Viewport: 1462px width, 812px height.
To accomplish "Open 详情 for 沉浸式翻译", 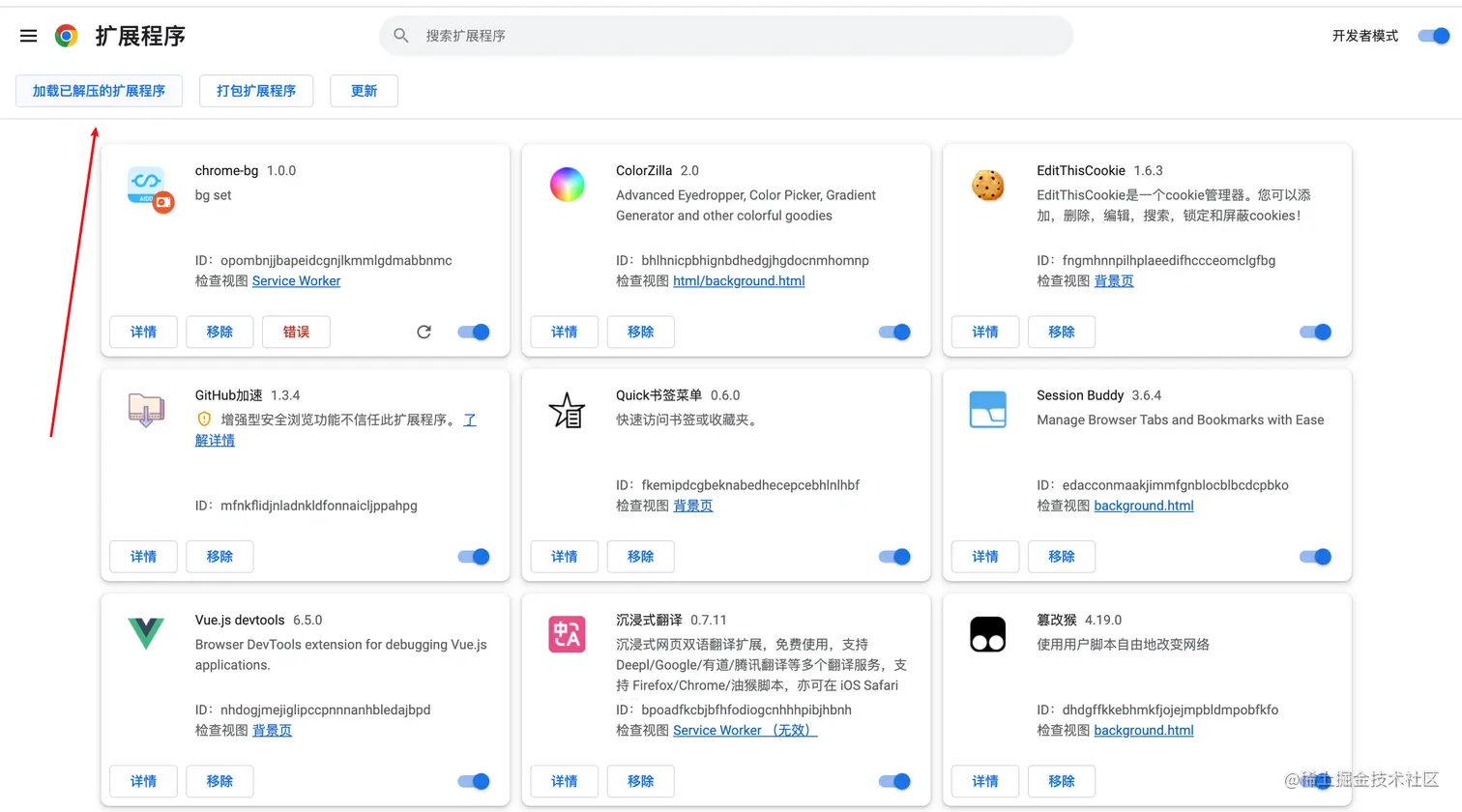I will (564, 781).
